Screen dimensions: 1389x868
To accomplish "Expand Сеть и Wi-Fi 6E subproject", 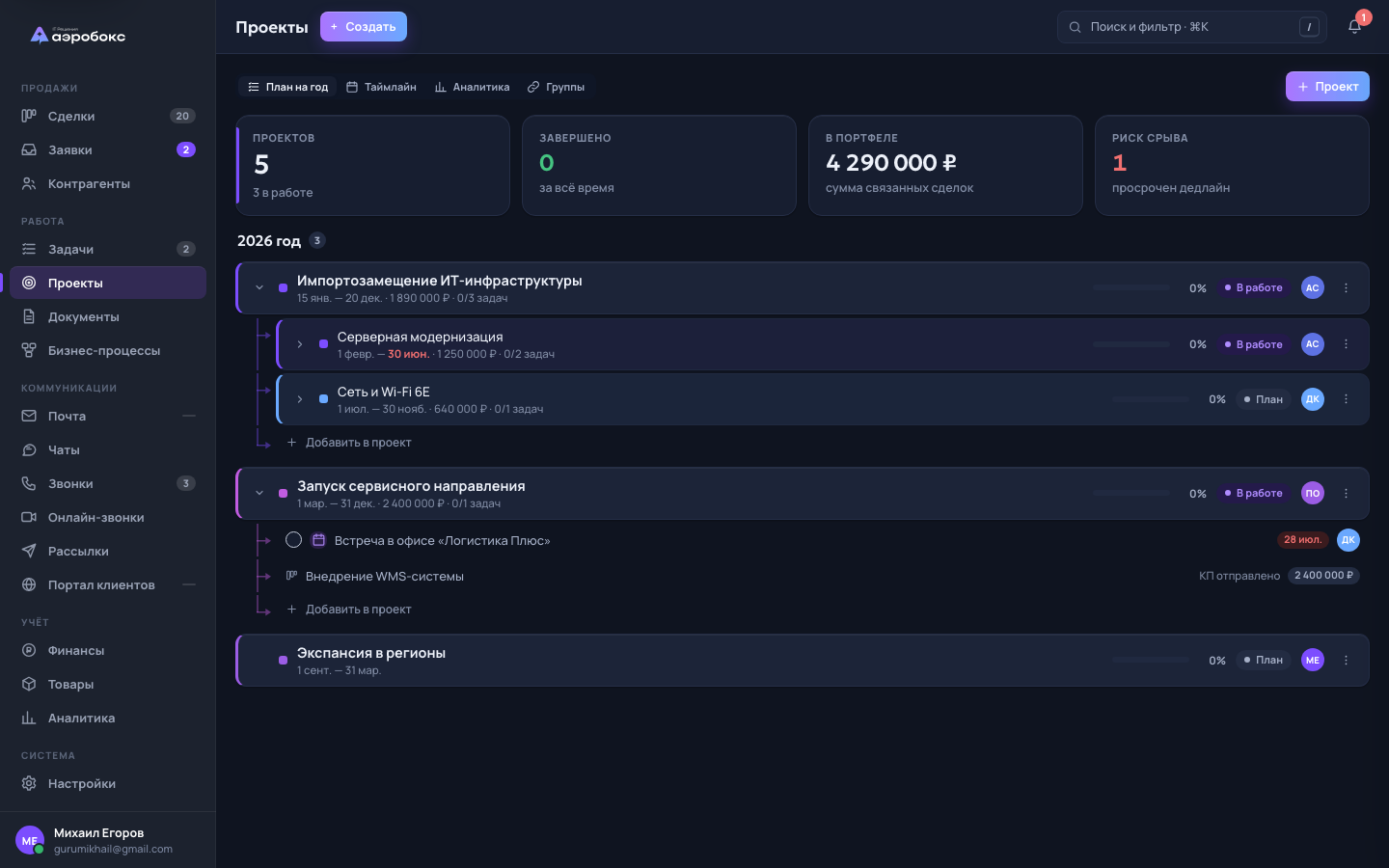I will pyautogui.click(x=300, y=399).
